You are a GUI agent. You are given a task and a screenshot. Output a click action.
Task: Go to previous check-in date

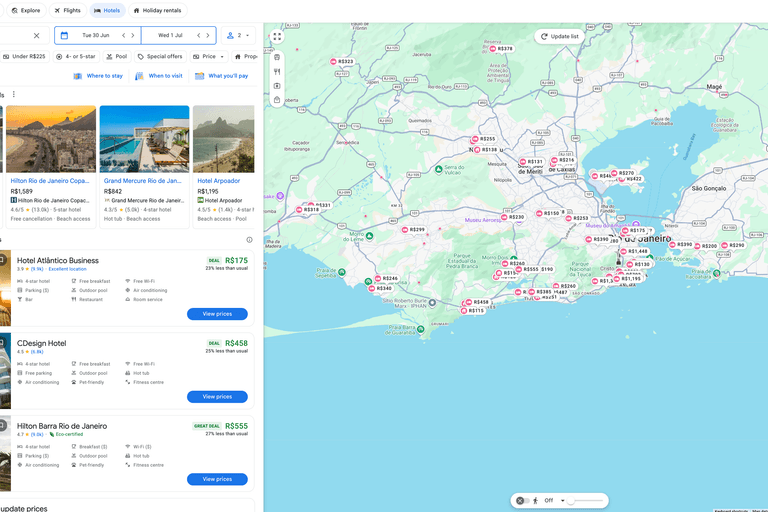123,35
